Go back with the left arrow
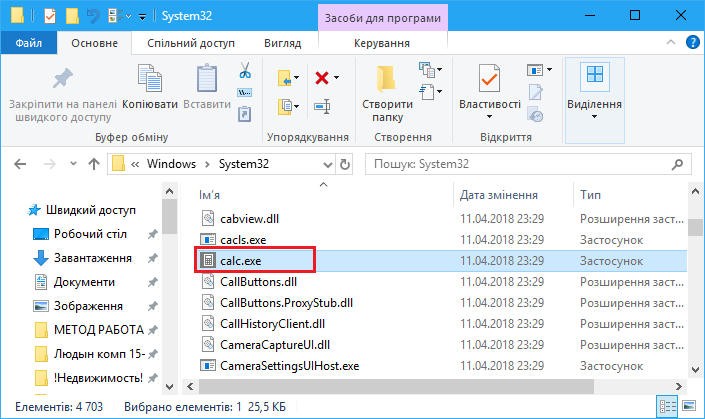The width and height of the screenshot is (705, 419). click(20, 164)
